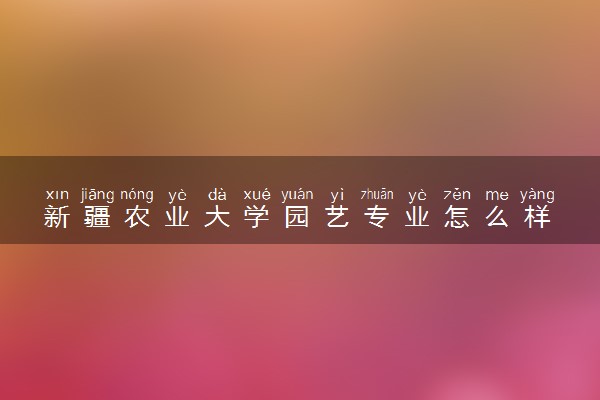Click the Chinese character 怎
The height and width of the screenshot is (400, 600).
pyautogui.click(x=457, y=217)
